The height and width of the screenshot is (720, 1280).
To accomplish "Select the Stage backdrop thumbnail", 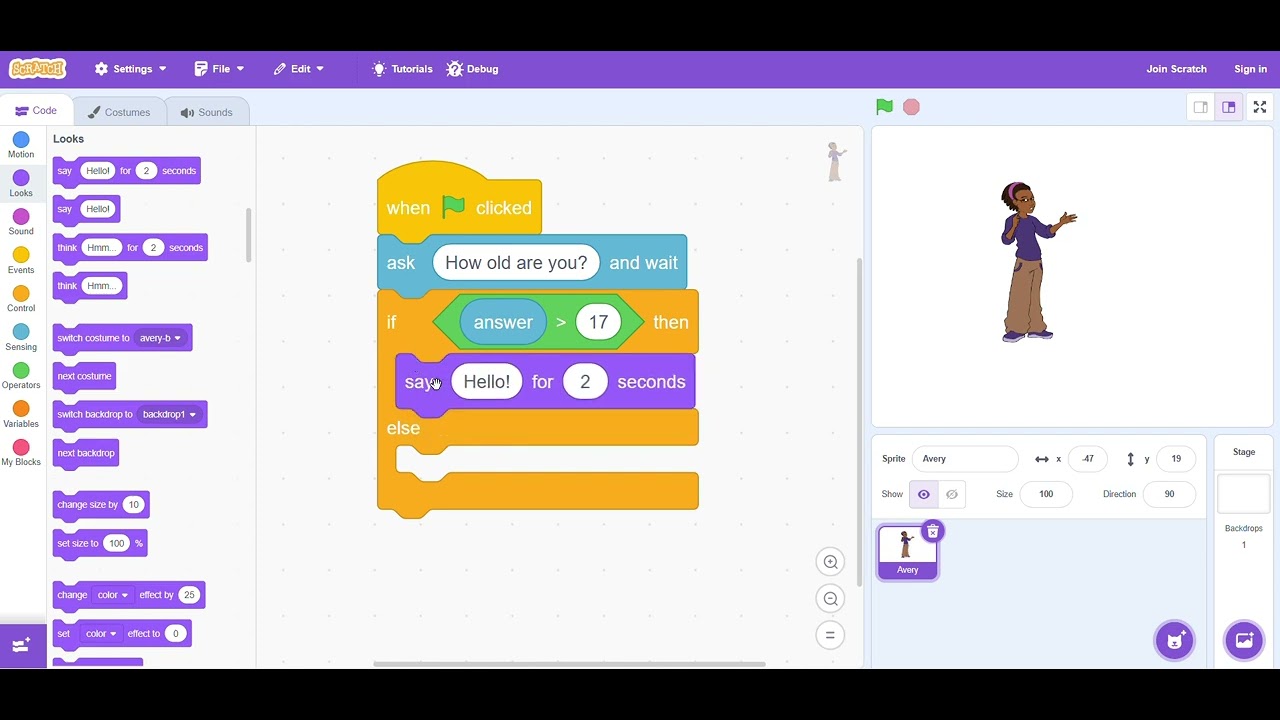I will (1244, 493).
